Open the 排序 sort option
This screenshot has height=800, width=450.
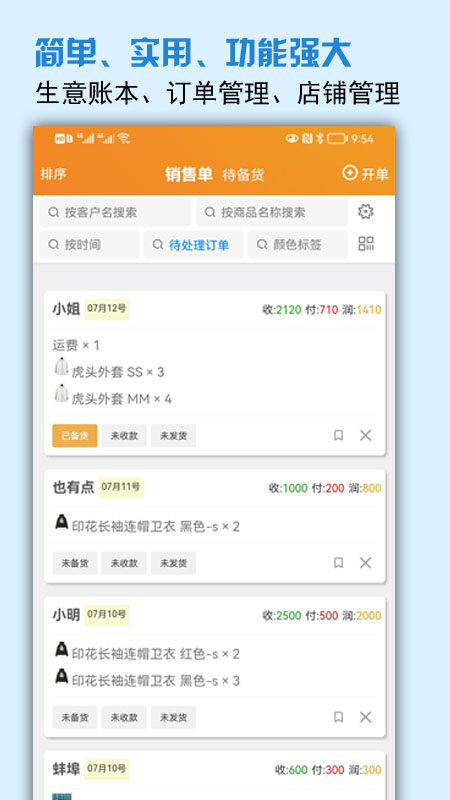pyautogui.click(x=54, y=174)
